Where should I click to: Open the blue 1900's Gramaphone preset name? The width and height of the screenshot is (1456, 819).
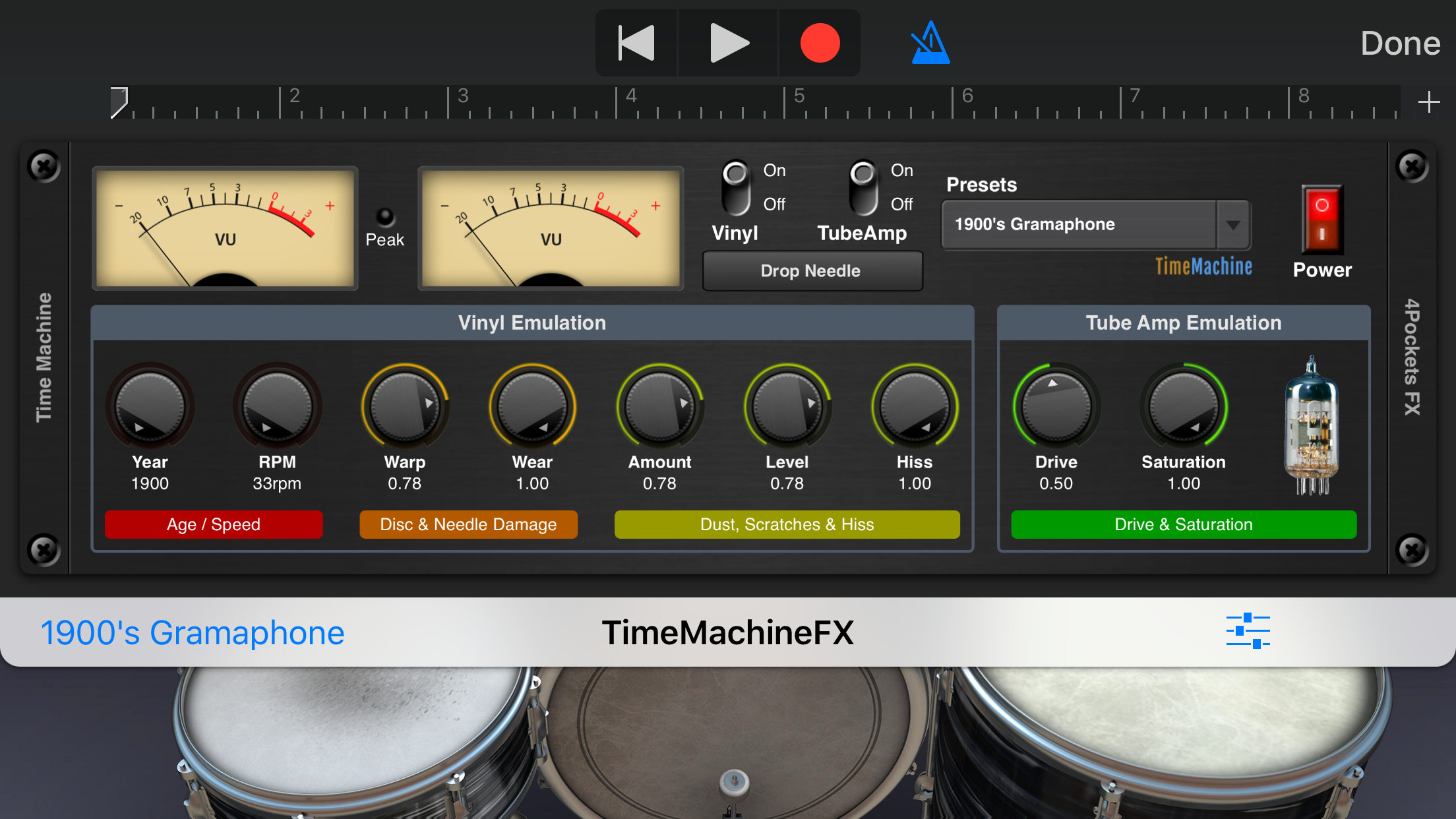tap(193, 633)
